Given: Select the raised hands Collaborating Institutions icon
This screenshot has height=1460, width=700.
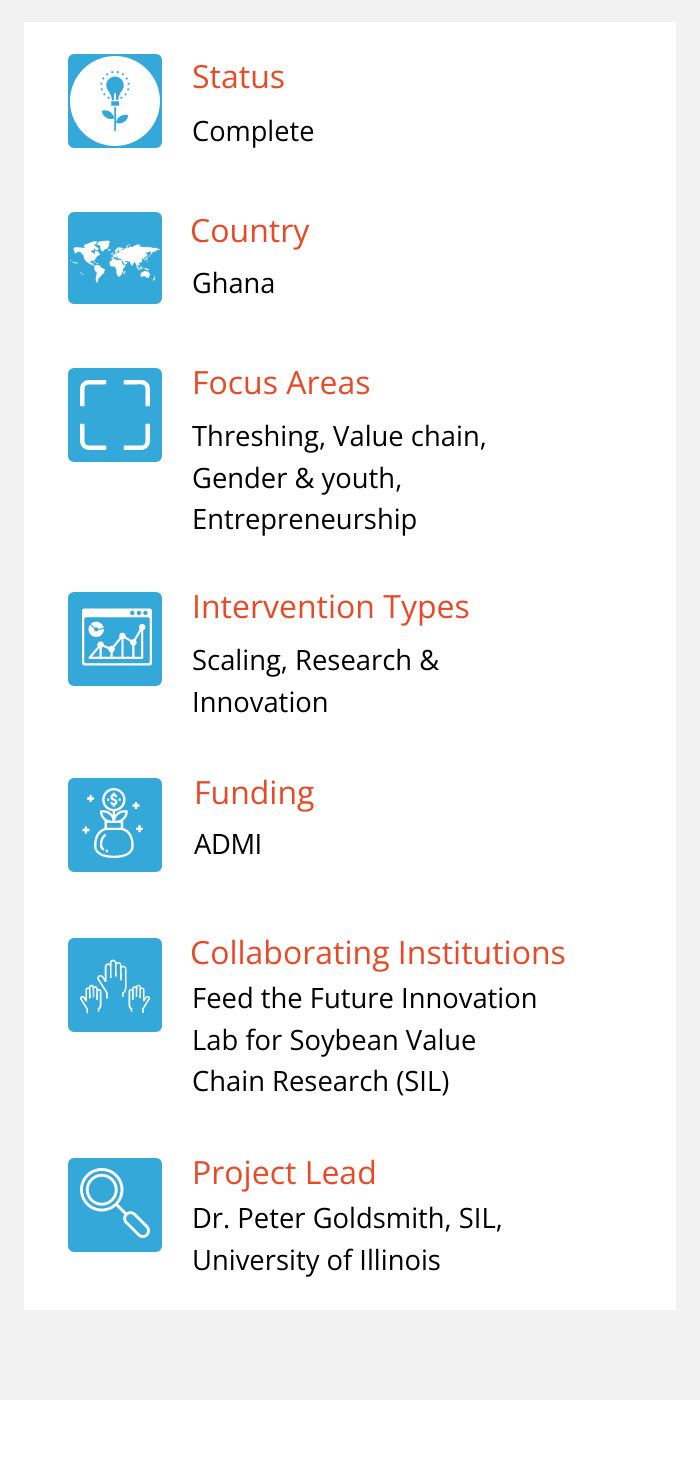Looking at the screenshot, I should click(115, 985).
